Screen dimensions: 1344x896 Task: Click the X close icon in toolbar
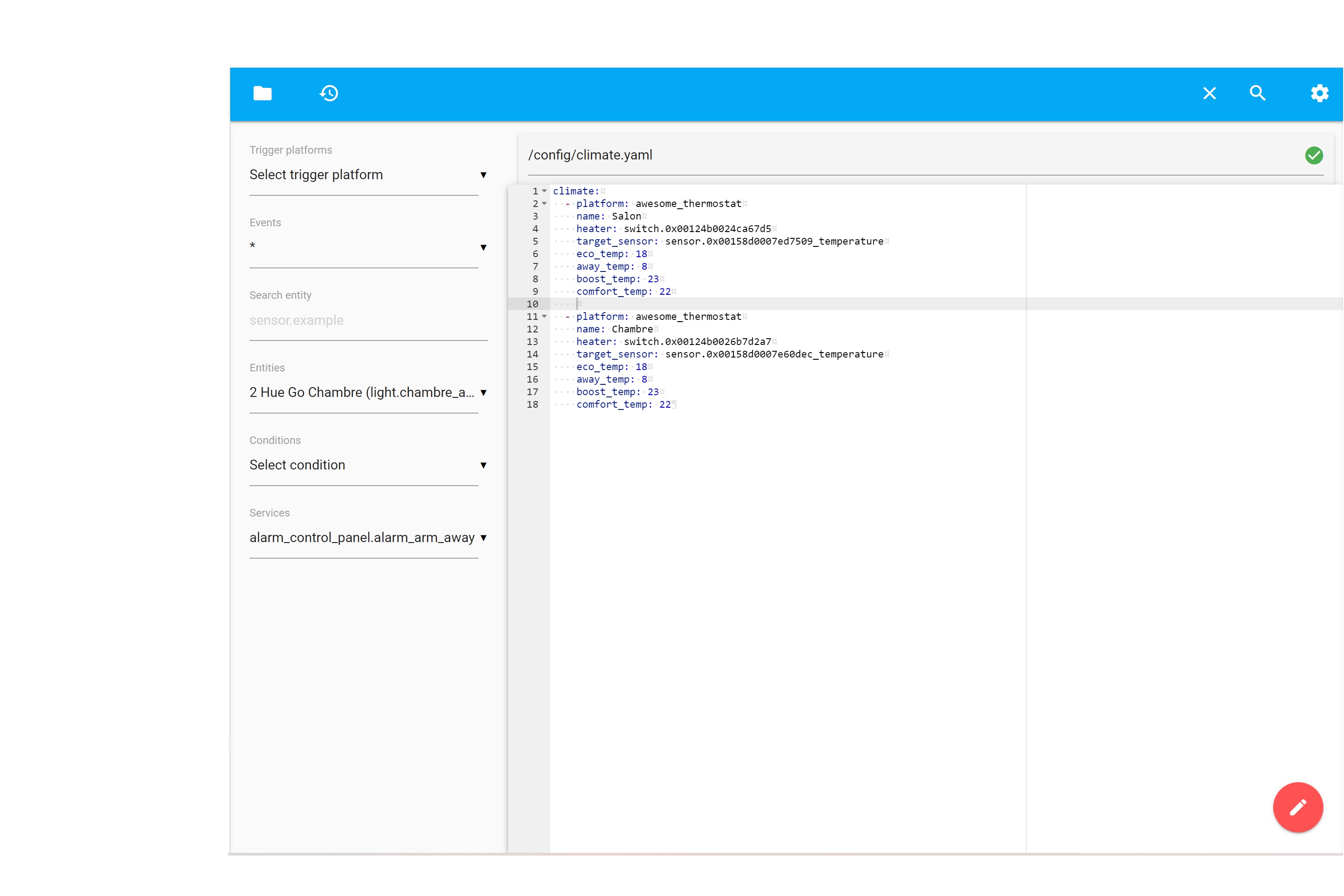click(1209, 93)
